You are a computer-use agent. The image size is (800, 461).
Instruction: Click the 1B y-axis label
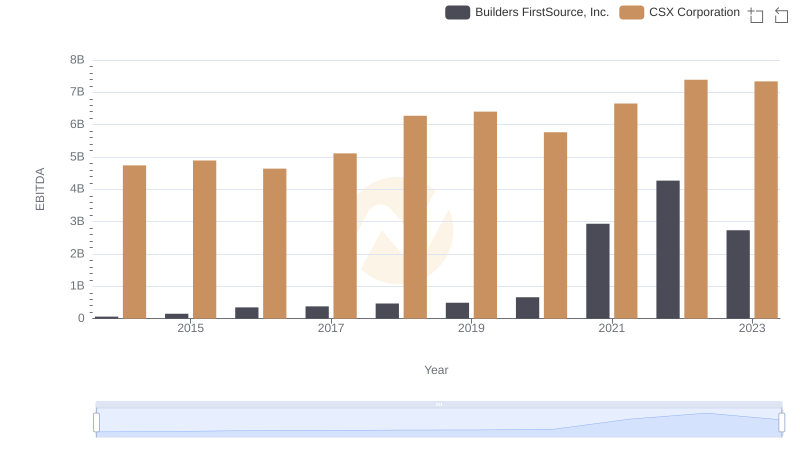(77, 286)
